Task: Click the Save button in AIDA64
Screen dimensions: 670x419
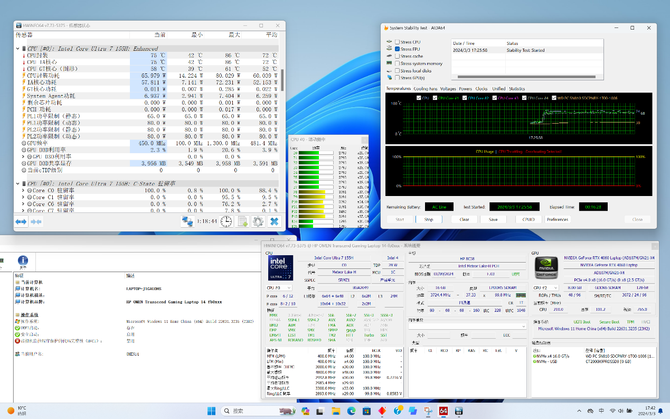Action: 493,220
